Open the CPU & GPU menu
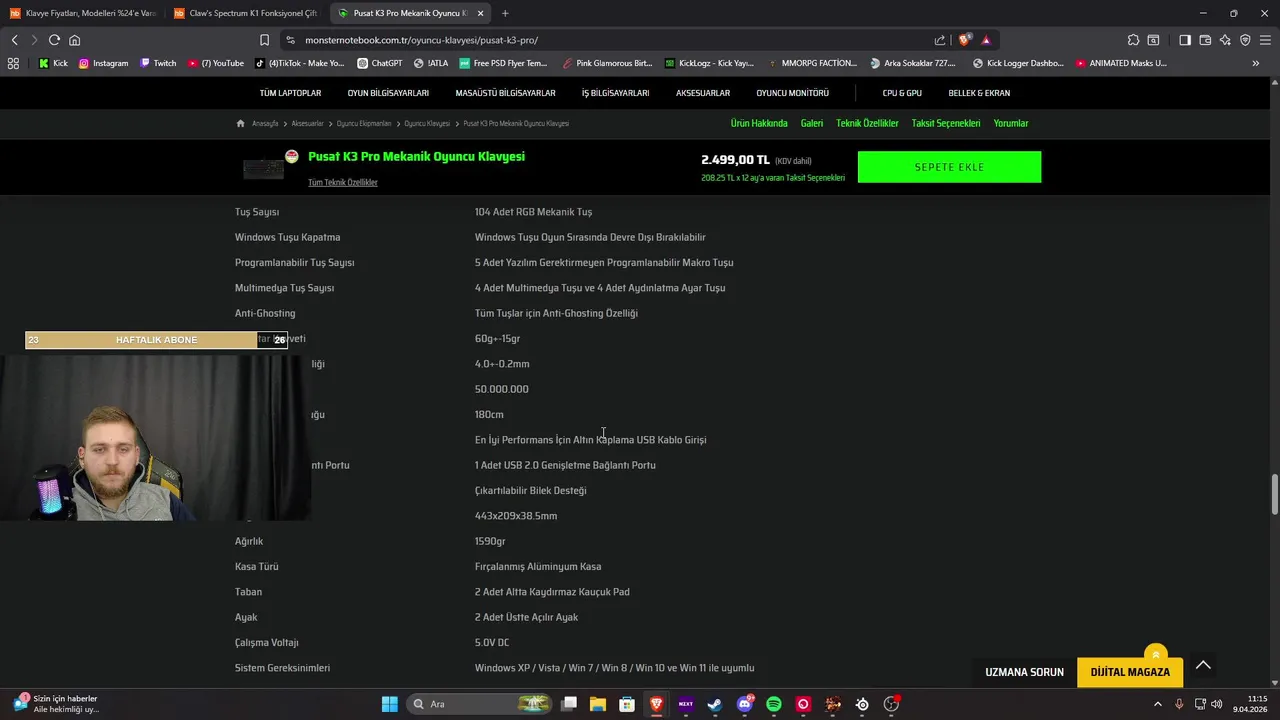 click(x=902, y=93)
